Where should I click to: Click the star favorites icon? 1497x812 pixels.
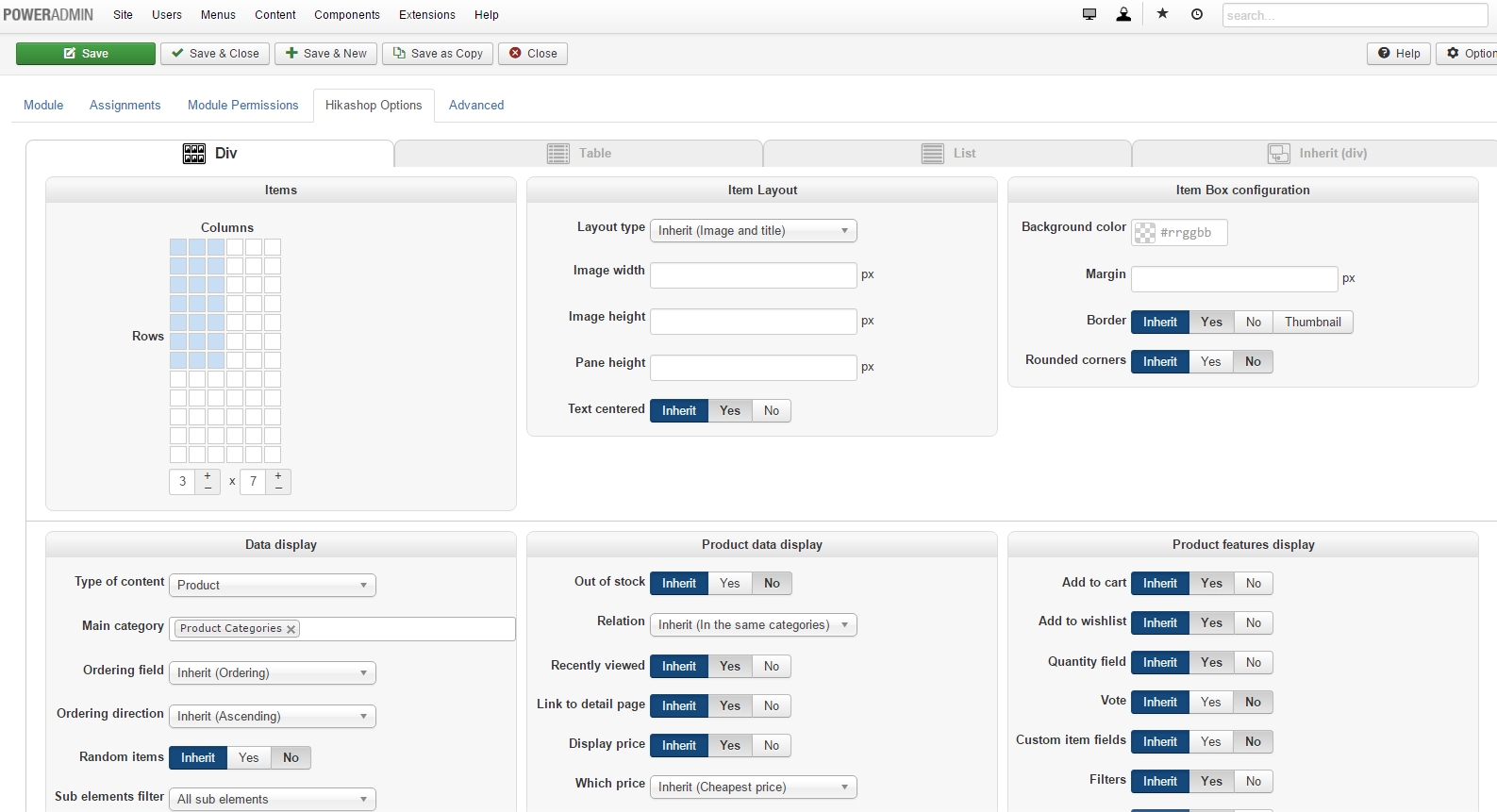click(1163, 14)
